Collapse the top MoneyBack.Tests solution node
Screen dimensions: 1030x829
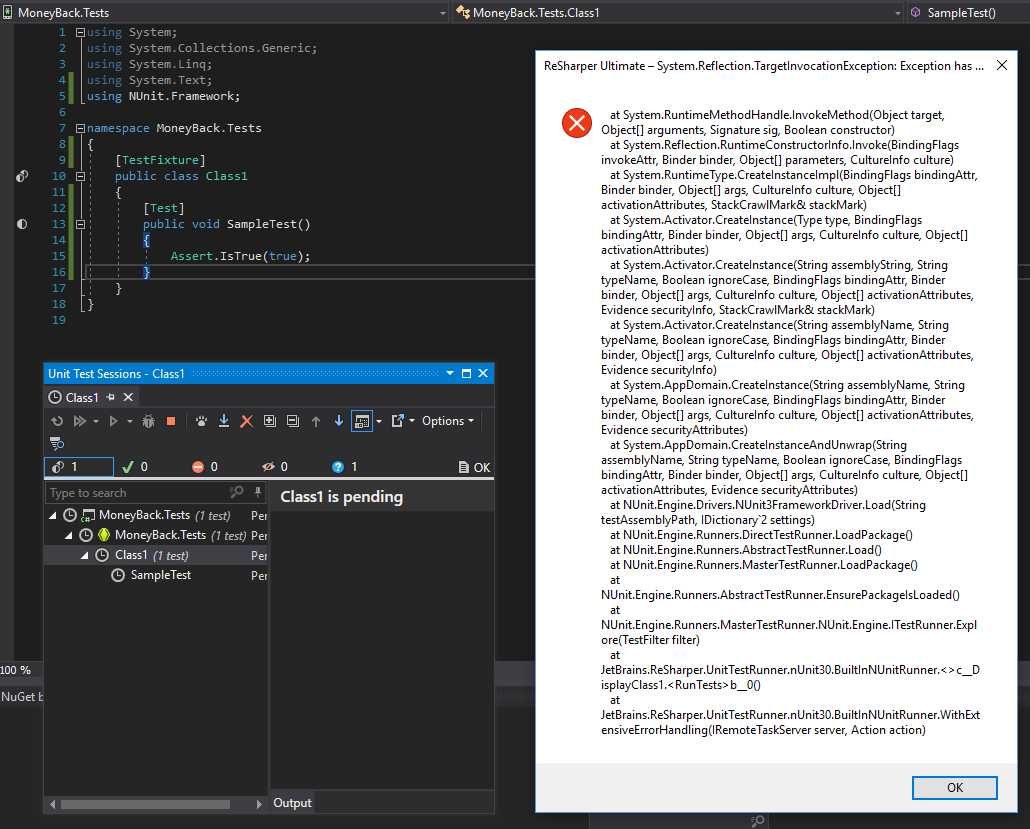click(x=53, y=516)
